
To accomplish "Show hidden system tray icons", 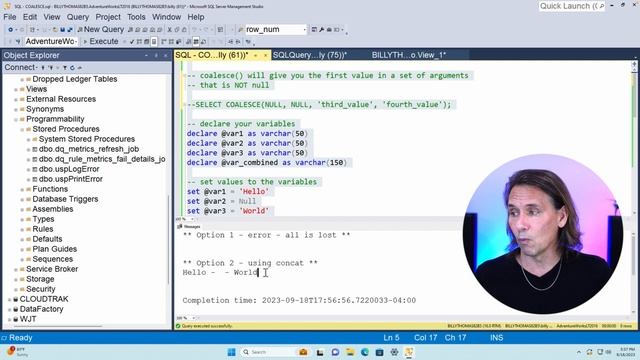I will click(x=579, y=352).
